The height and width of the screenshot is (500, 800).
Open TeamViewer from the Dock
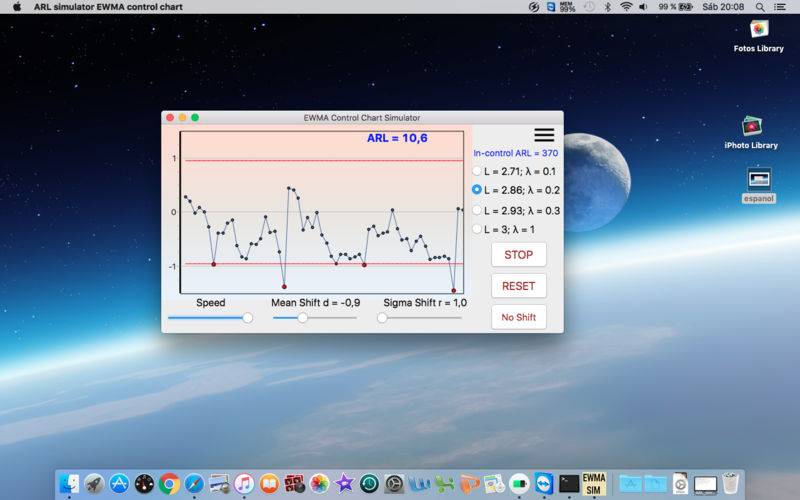click(x=544, y=483)
